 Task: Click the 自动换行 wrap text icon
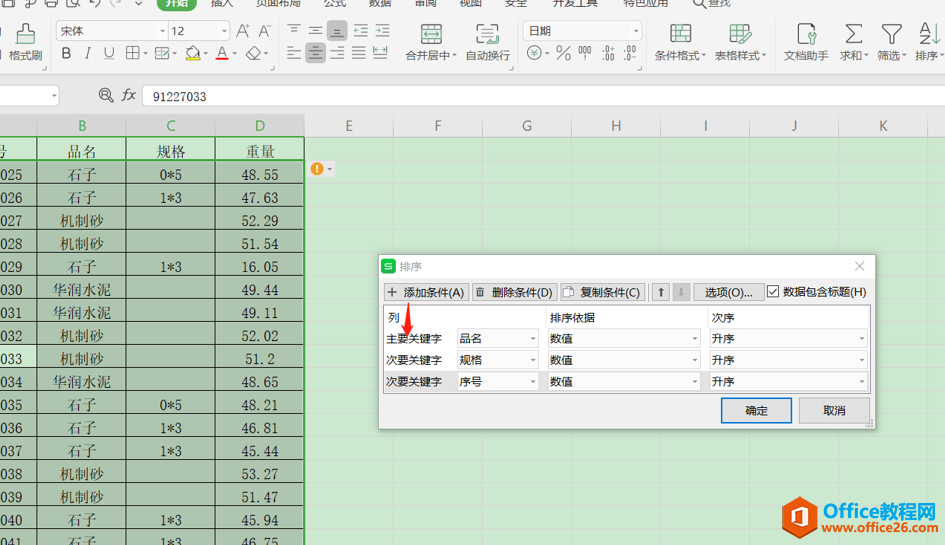(x=488, y=42)
